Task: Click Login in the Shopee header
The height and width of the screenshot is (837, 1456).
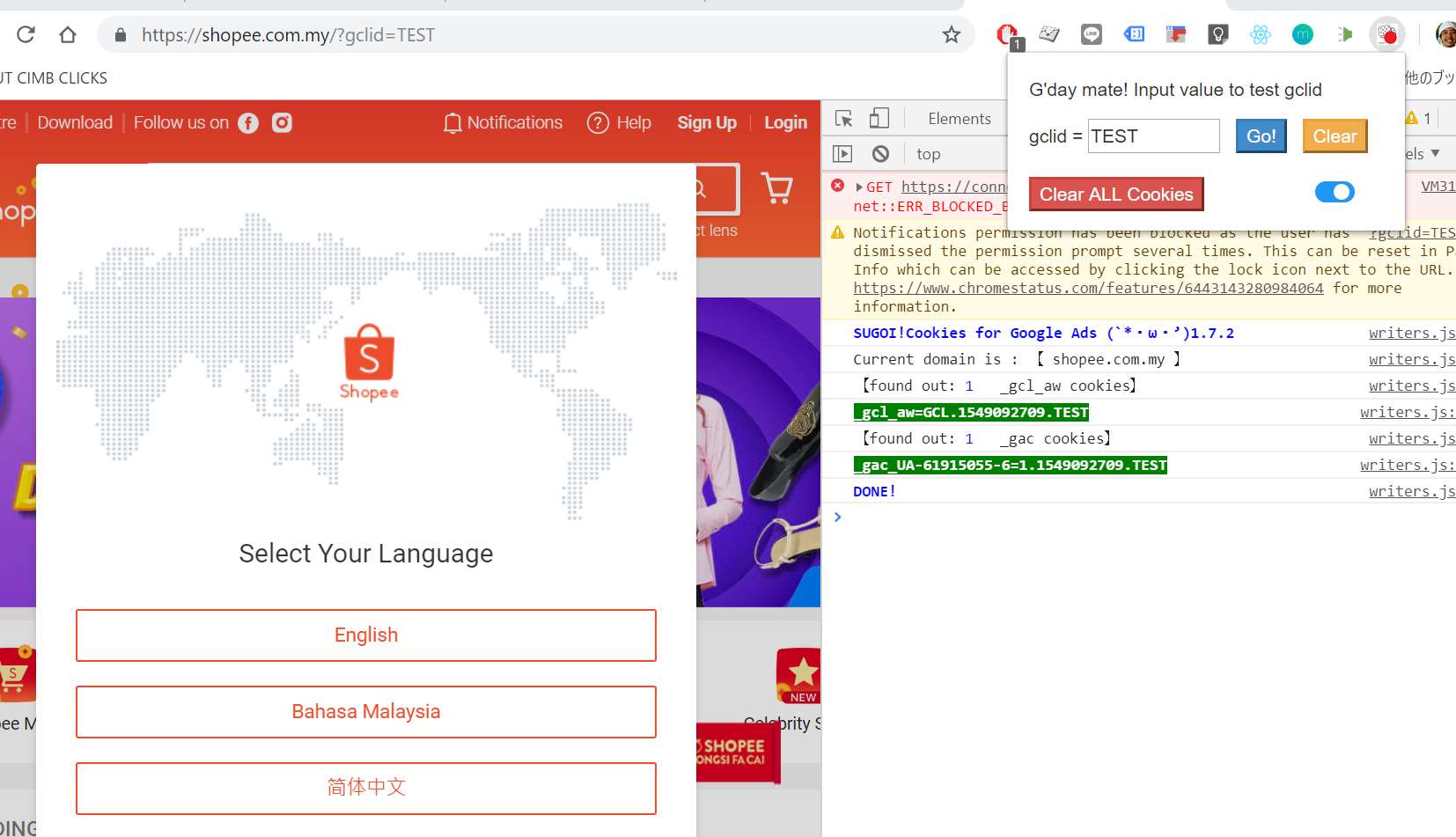Action: 785,123
